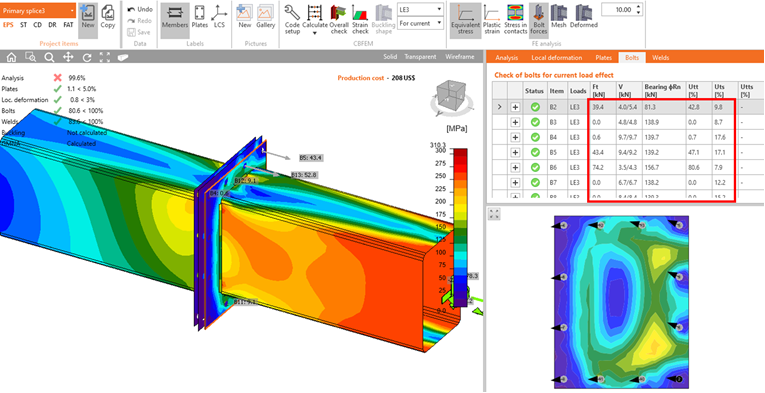Click the status check icon for B6
765x393 pixels.
pyautogui.click(x=535, y=168)
